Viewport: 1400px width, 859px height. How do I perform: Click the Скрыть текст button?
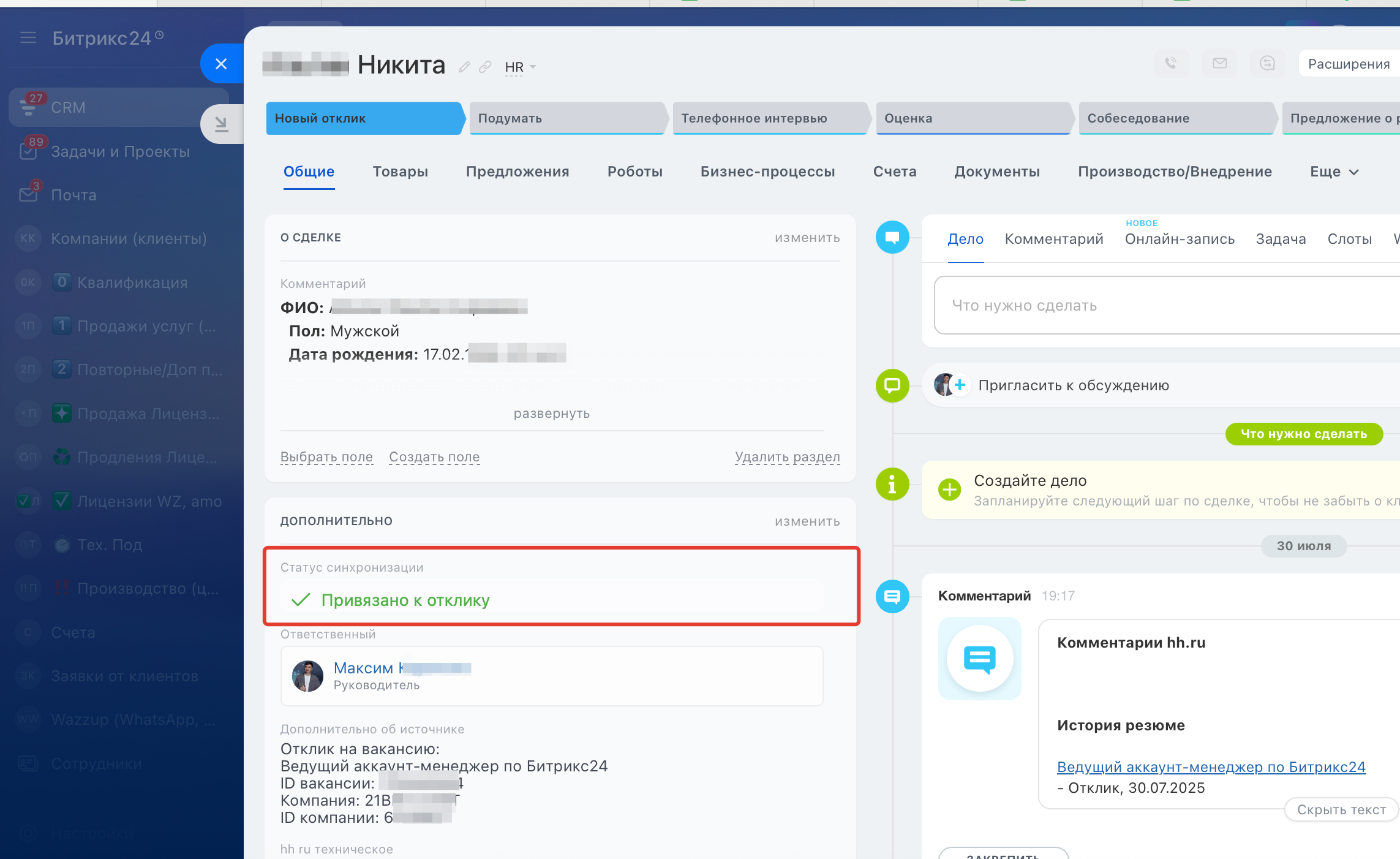coord(1341,809)
